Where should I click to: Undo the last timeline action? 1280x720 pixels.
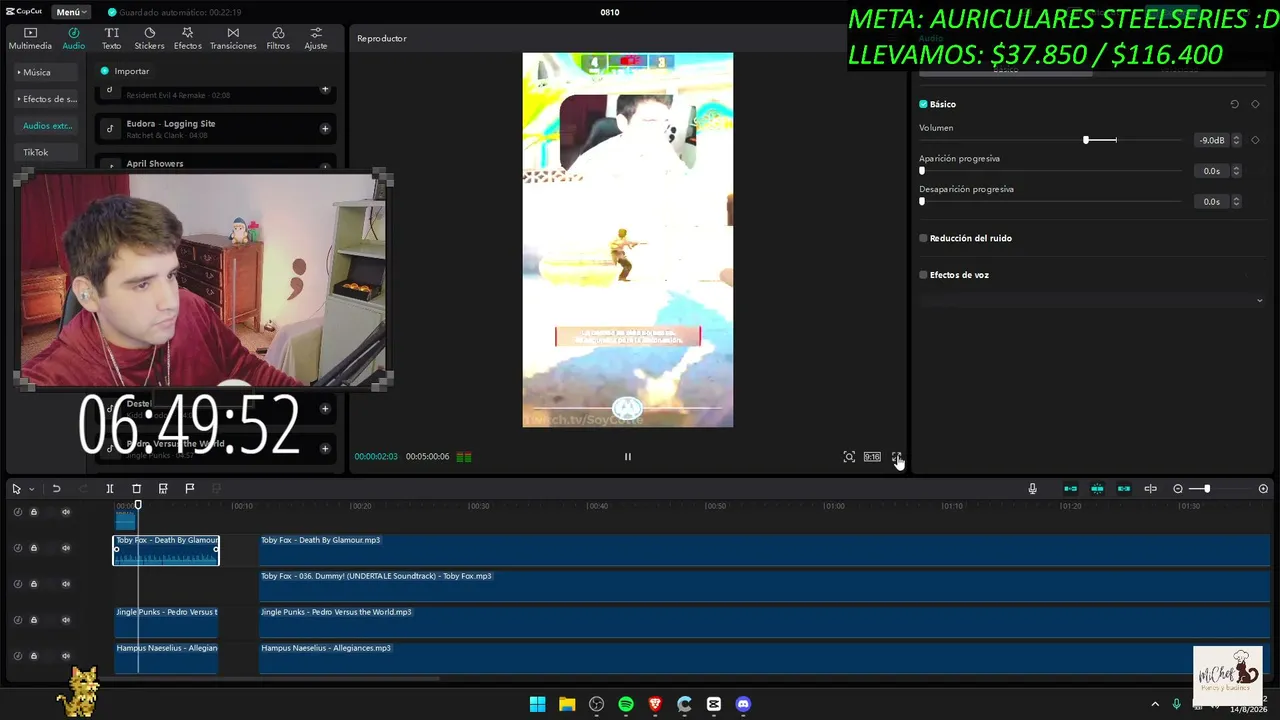click(57, 489)
